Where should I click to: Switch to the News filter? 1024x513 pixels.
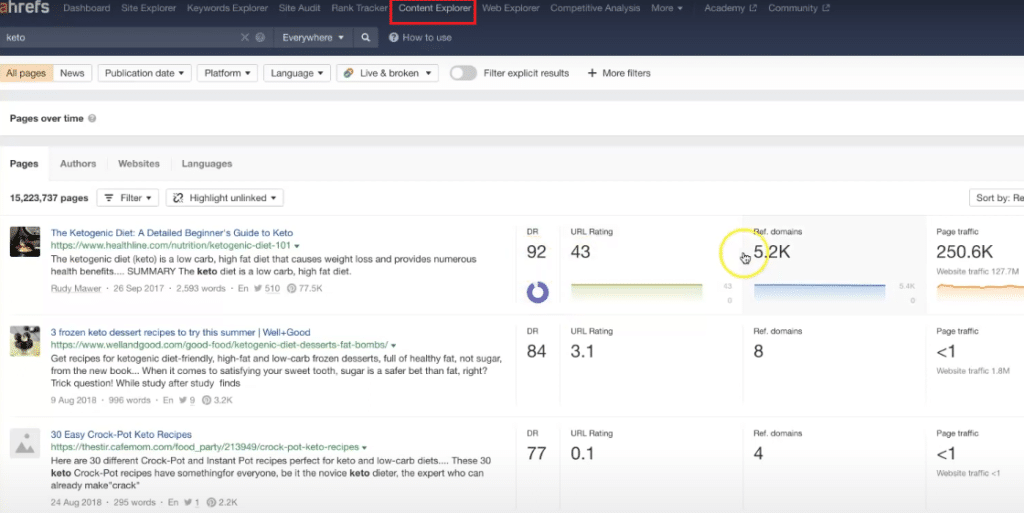coord(72,73)
